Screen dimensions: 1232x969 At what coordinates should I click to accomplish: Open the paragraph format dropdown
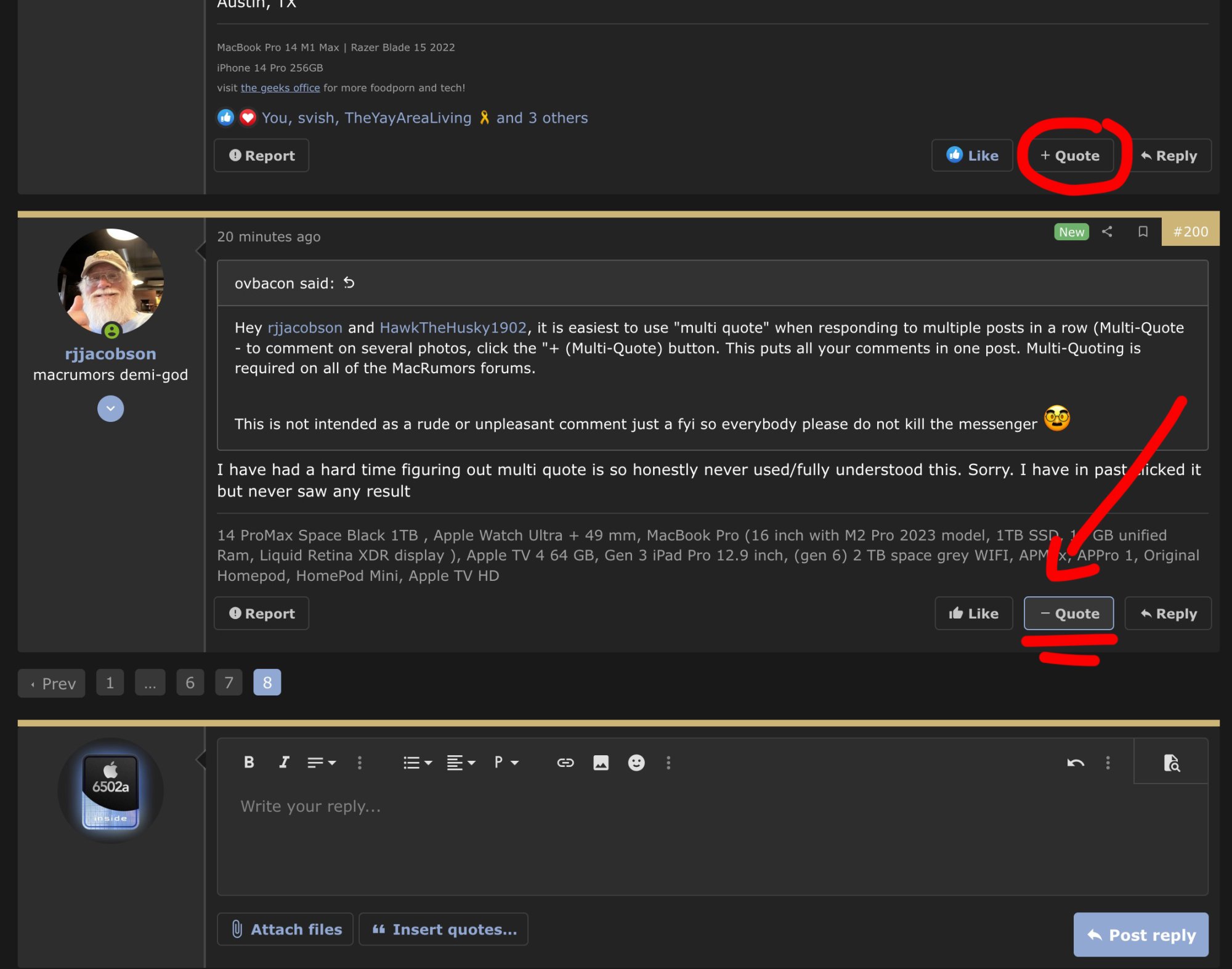[x=506, y=763]
